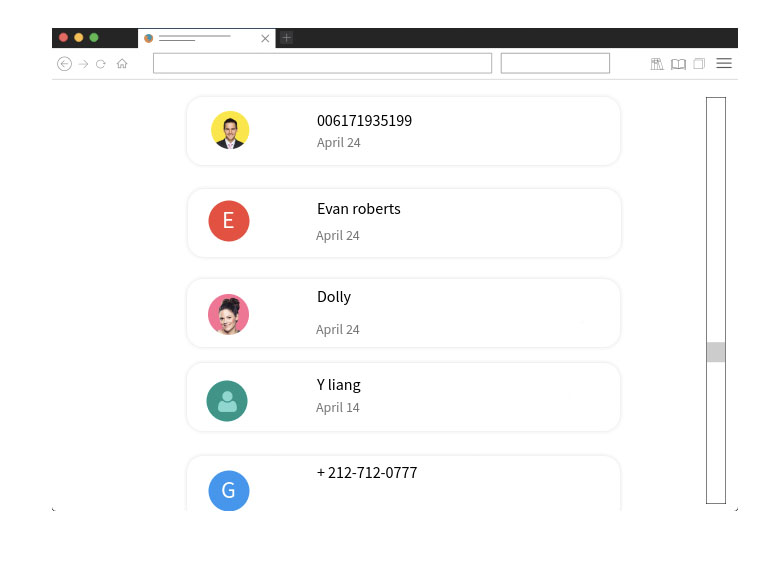Viewport: 765px width, 566px height.
Task: Click the red E avatar of Evan roberts
Action: point(229,221)
